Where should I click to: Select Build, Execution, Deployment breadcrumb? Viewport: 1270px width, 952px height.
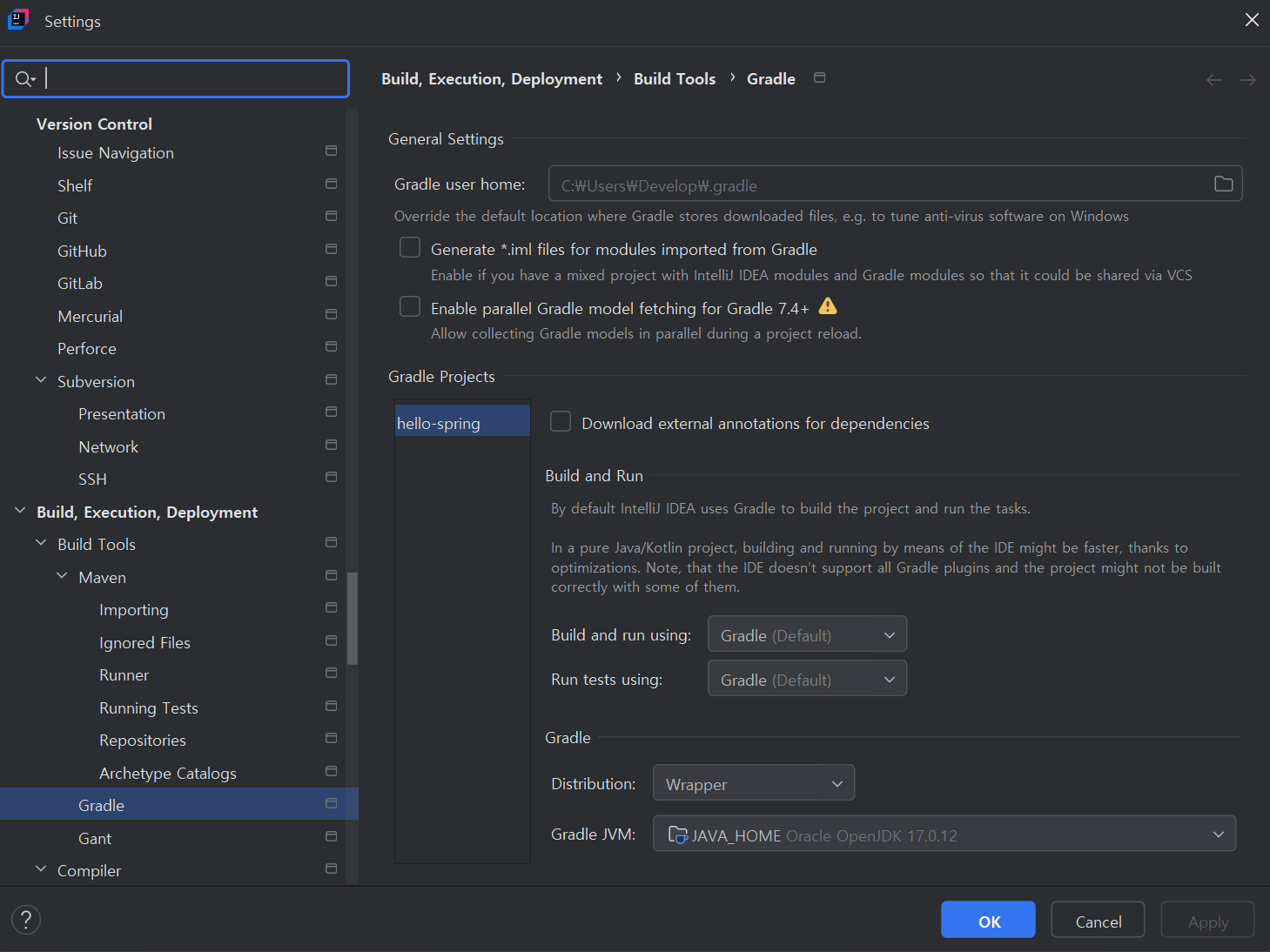[x=492, y=78]
